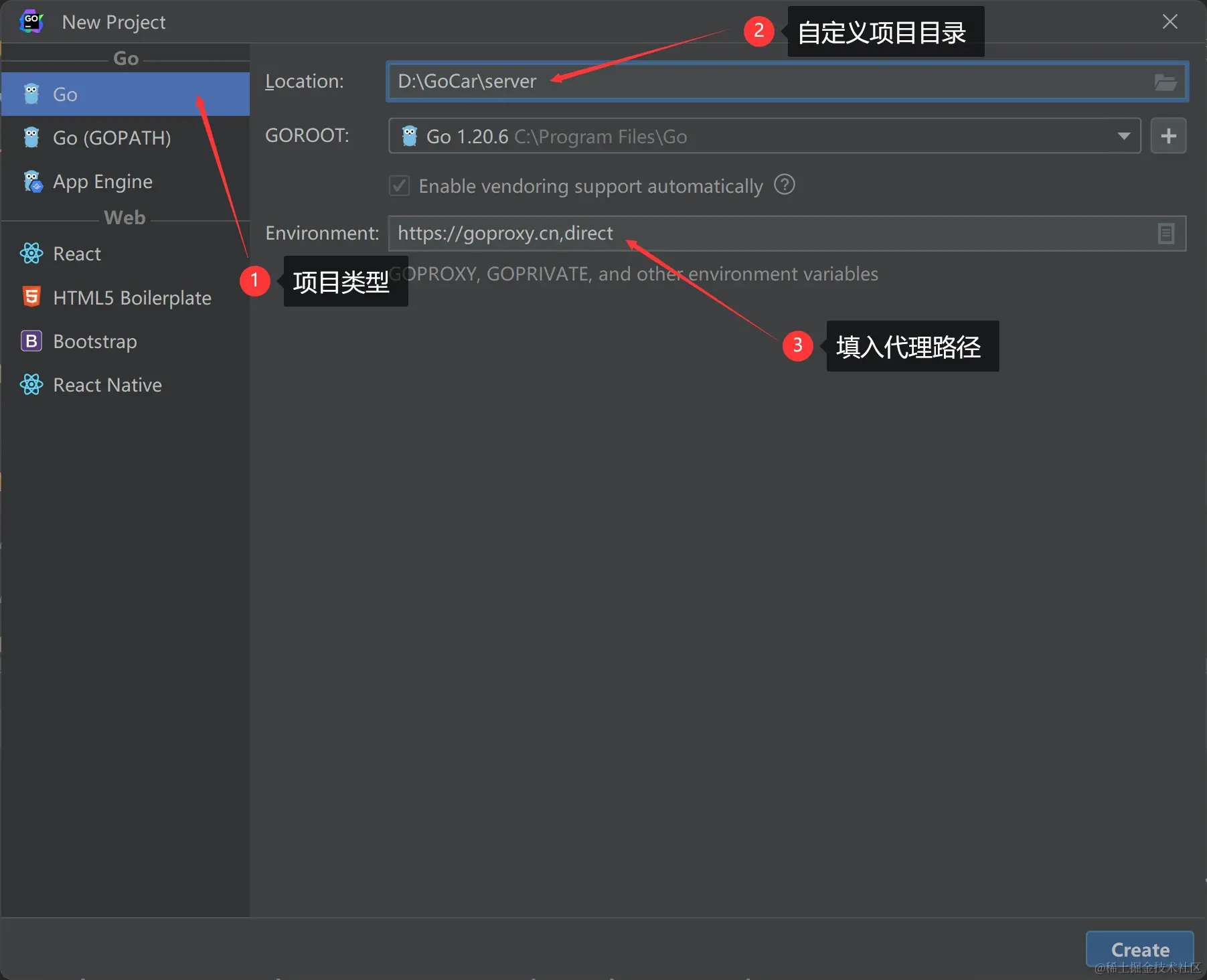This screenshot has height=980, width=1207.
Task: Select Go (GOPATH) project type
Action: 125,138
